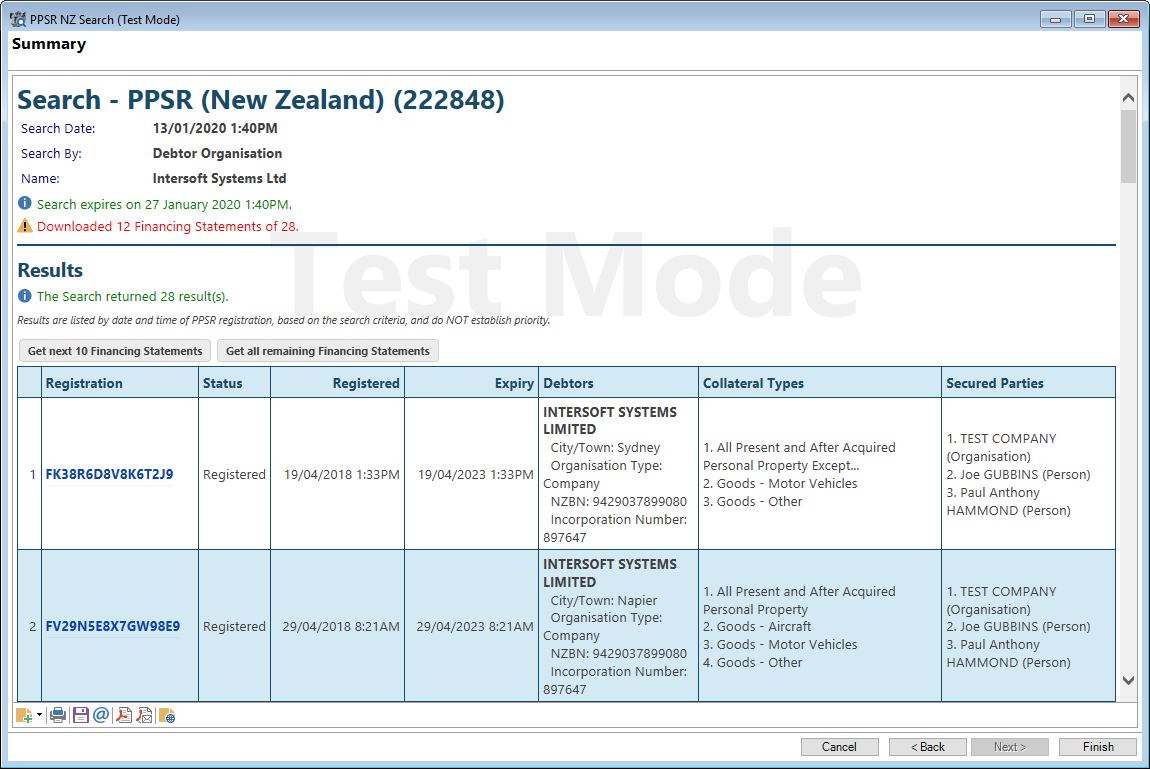
Task: Go back with the < Back button
Action: point(928,746)
